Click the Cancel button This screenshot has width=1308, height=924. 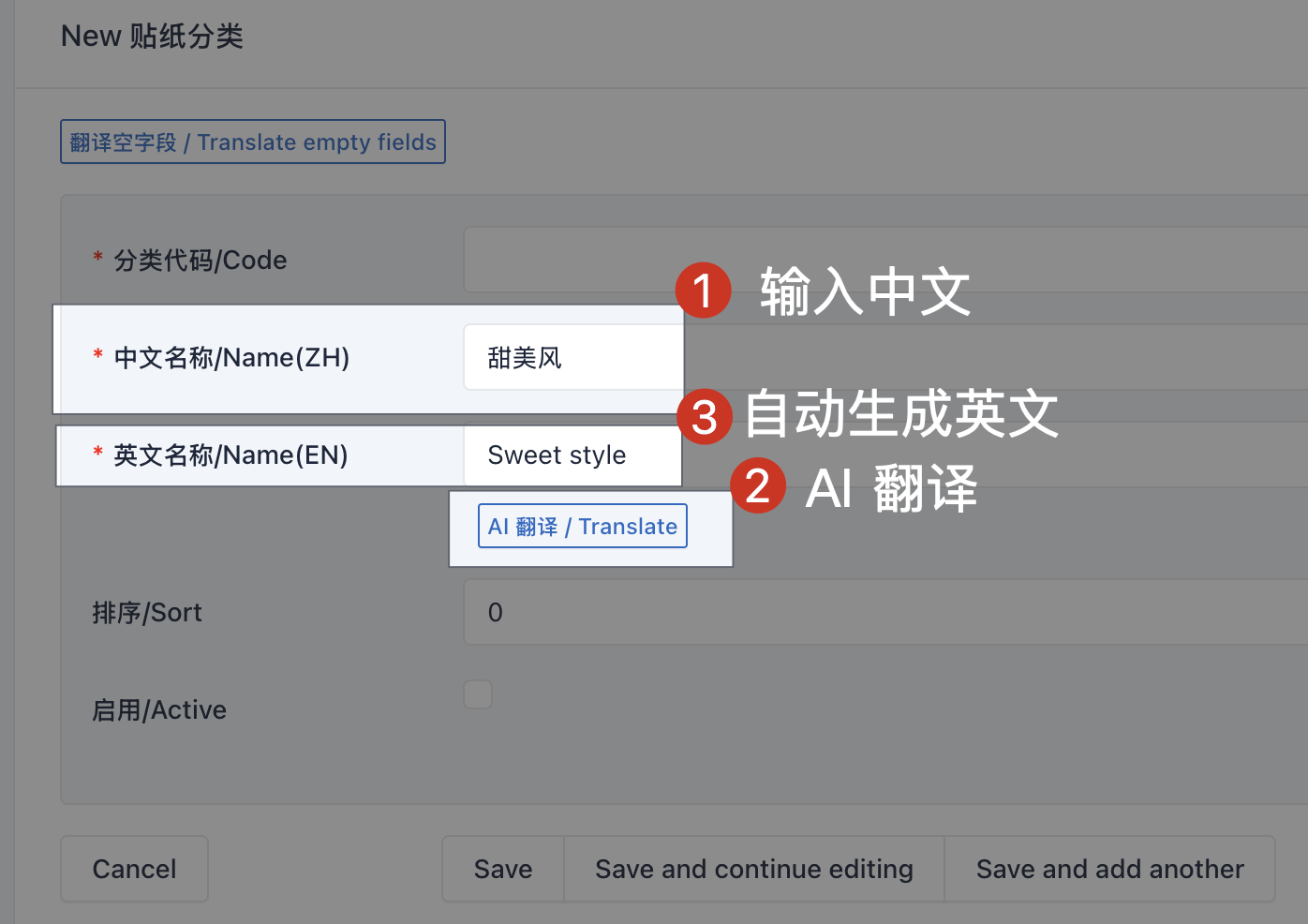click(x=134, y=869)
